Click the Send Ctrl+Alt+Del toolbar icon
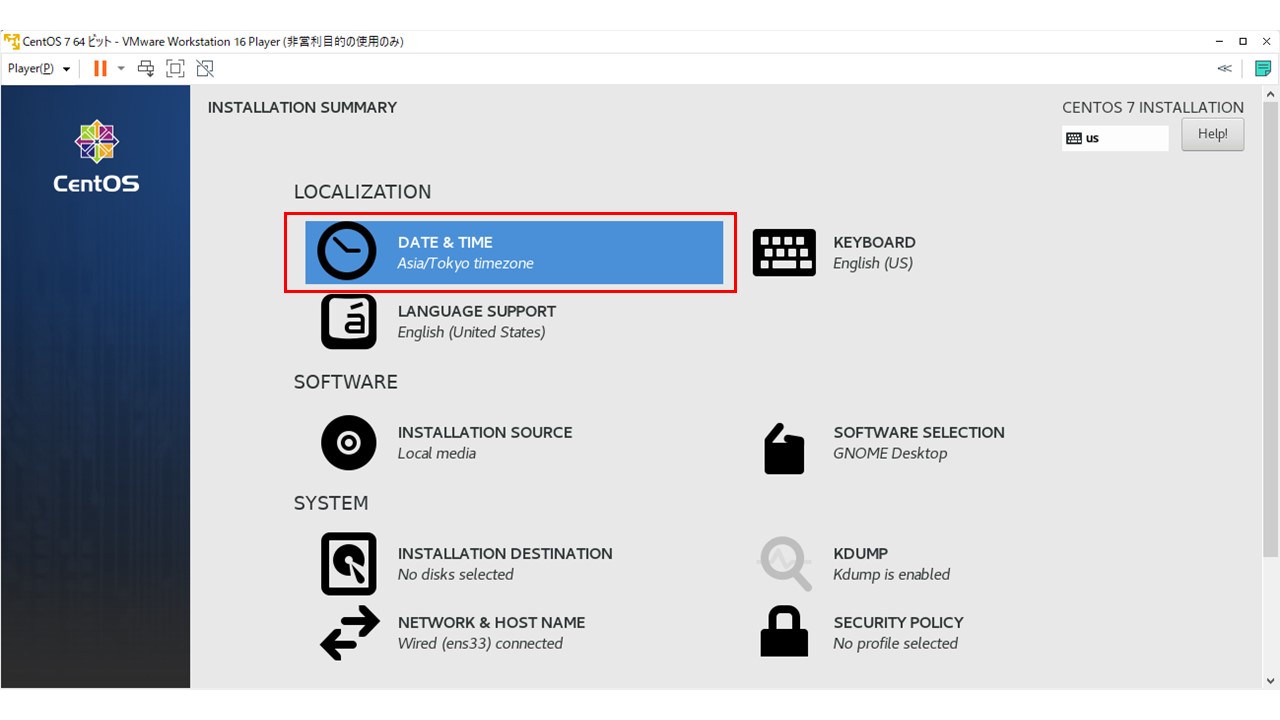 click(146, 68)
